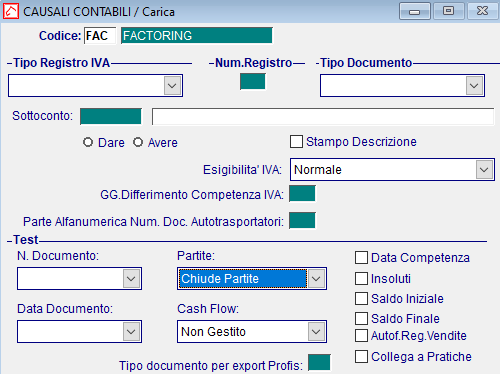
Task: Toggle the Insoluti checkbox
Action: (x=361, y=279)
